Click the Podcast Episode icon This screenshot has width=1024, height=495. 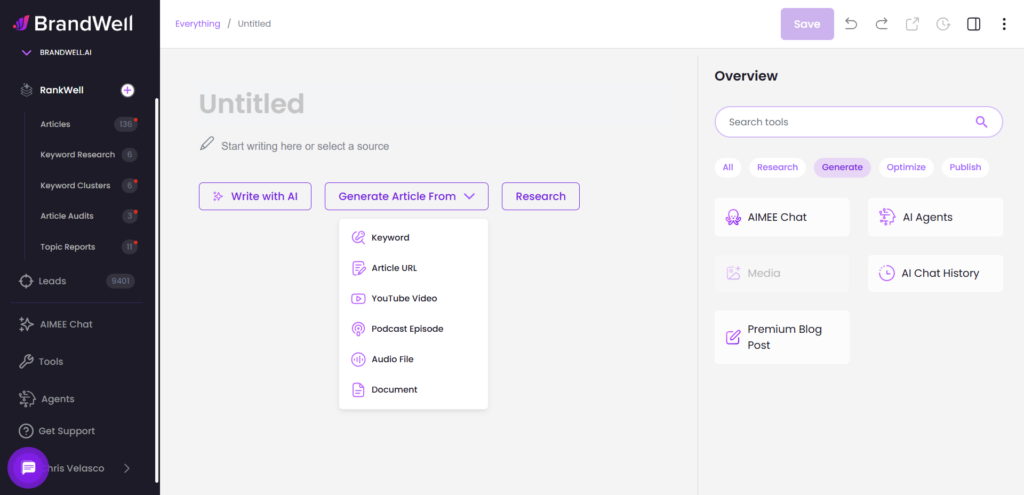point(358,328)
